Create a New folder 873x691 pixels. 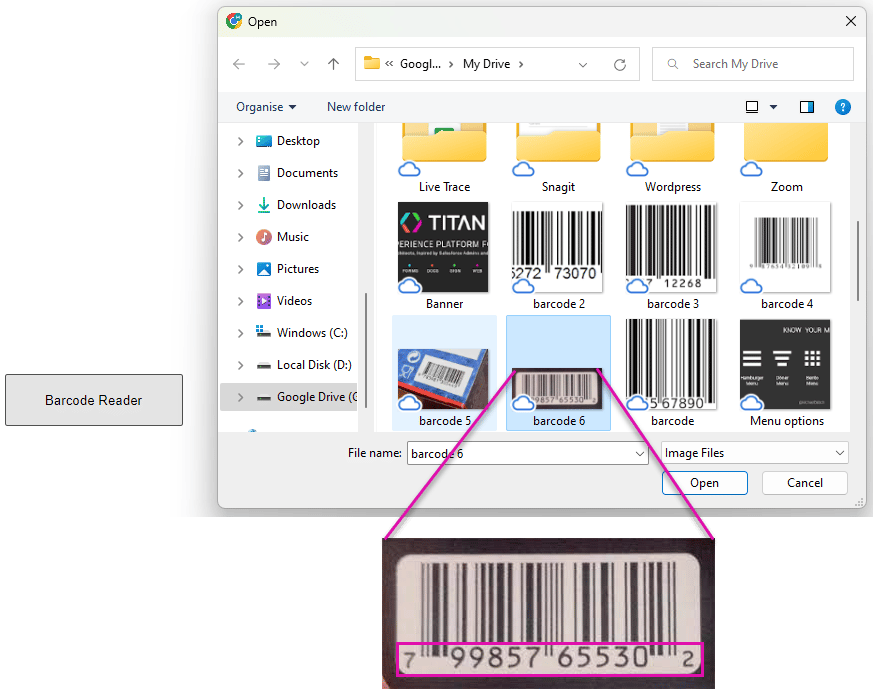pos(355,106)
